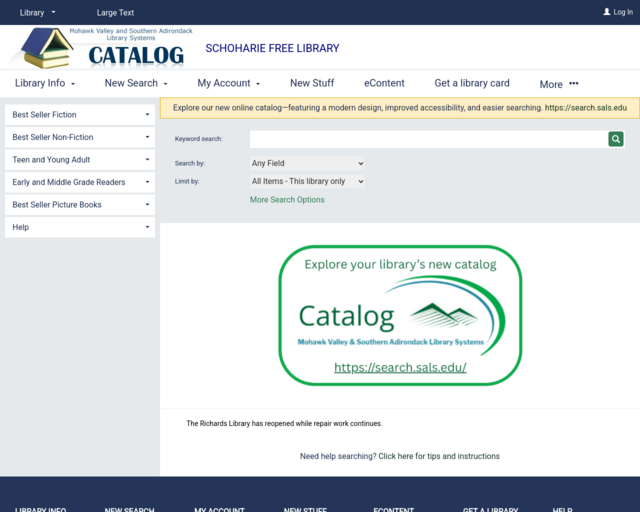Click the SCHOHARIE FREE LIBRARY heading link

pos(272,48)
